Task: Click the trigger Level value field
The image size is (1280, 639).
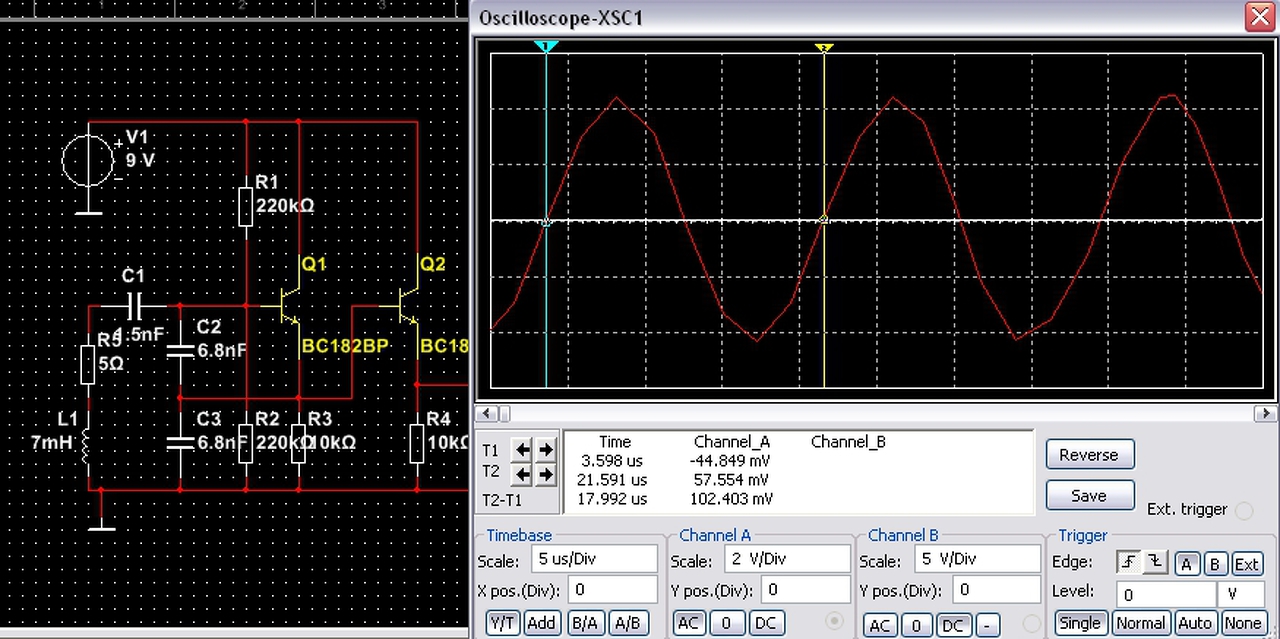Action: coord(1165,594)
